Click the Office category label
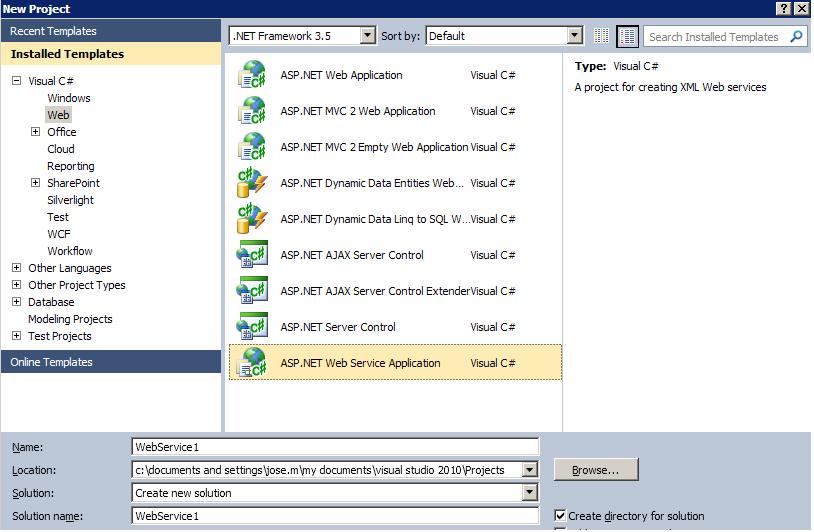 [61, 132]
